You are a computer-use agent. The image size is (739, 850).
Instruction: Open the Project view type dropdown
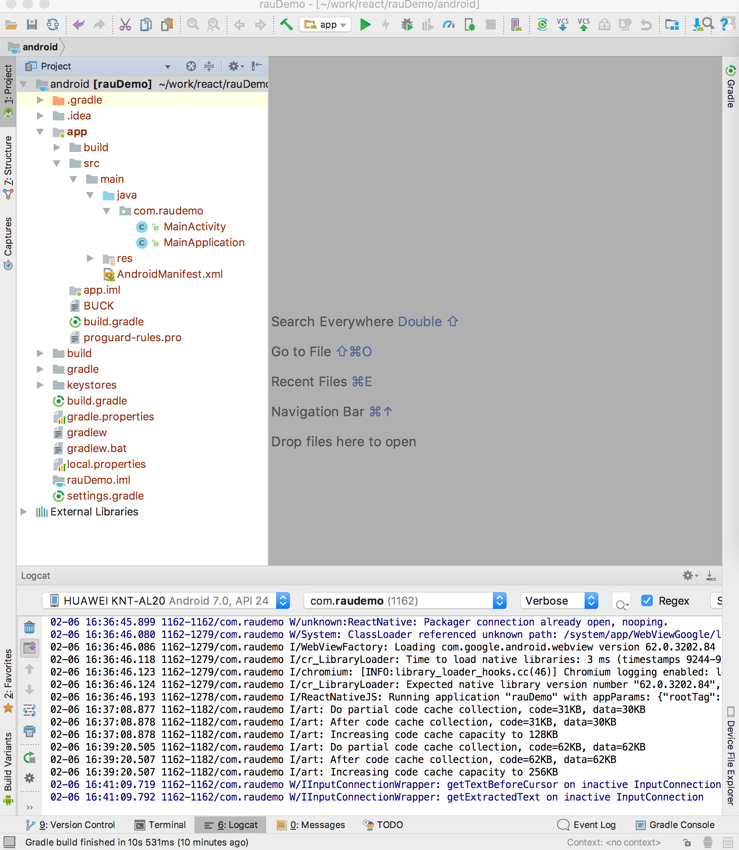coord(168,67)
